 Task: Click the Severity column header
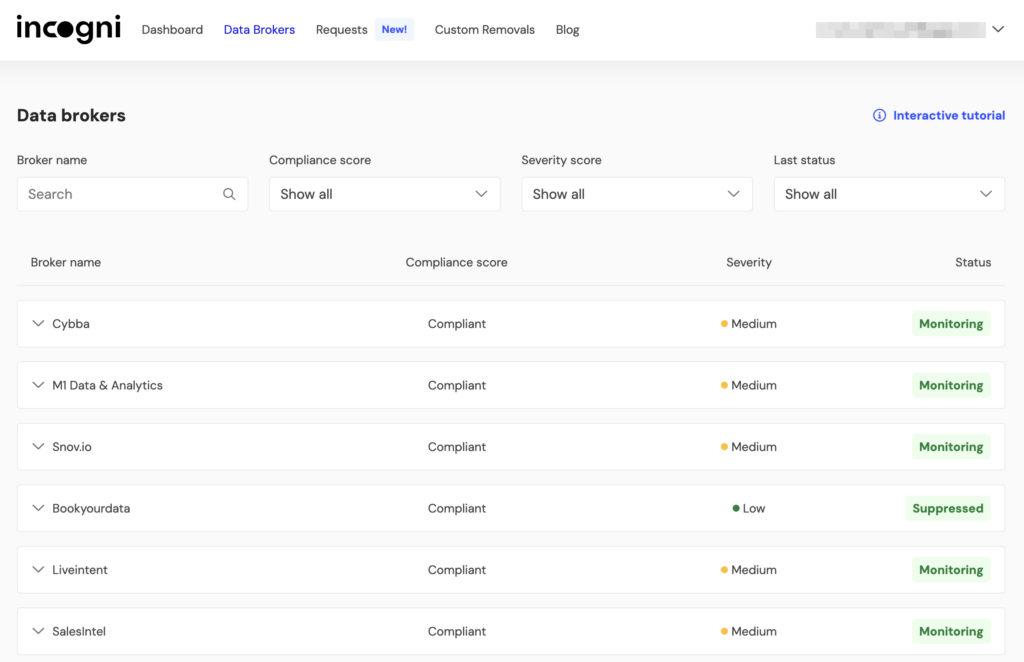click(749, 262)
